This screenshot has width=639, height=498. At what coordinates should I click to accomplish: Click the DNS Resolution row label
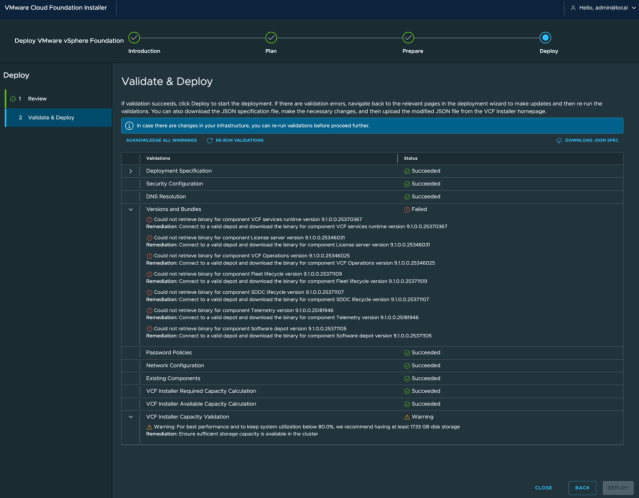[x=166, y=196]
